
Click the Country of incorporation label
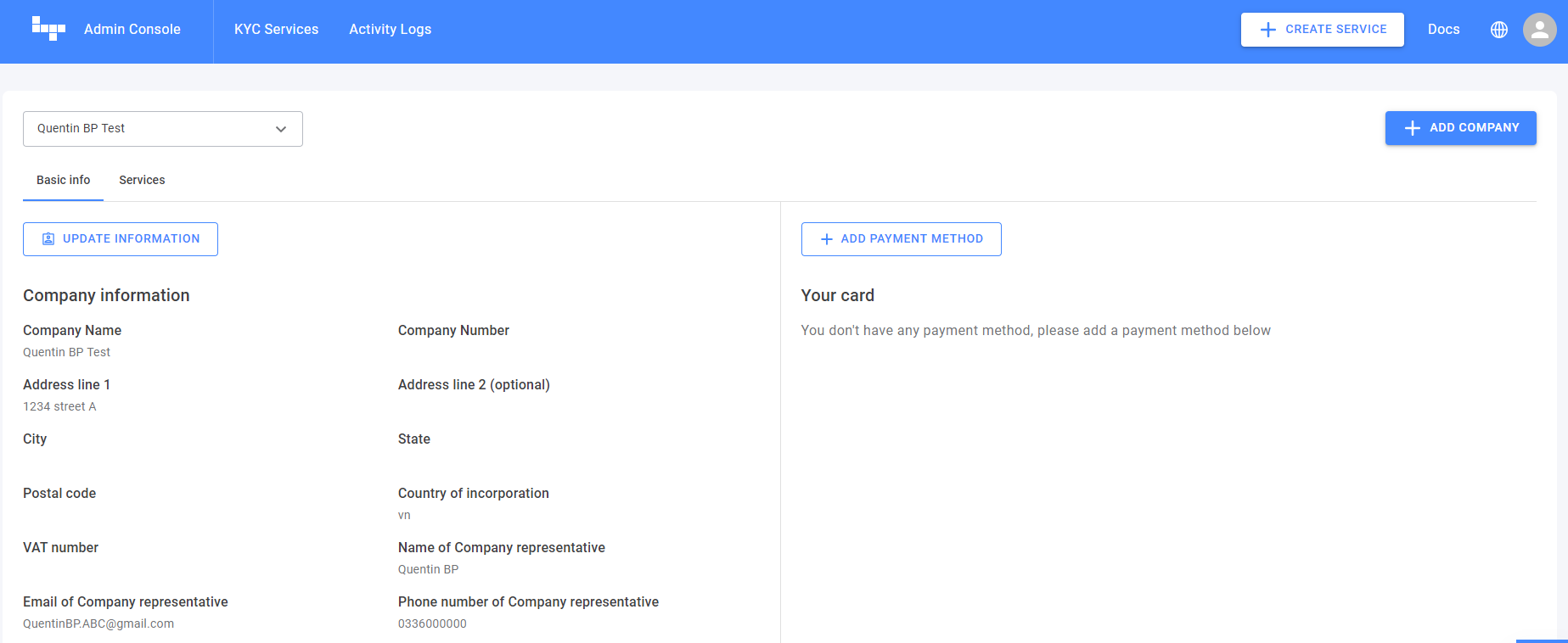pos(474,493)
